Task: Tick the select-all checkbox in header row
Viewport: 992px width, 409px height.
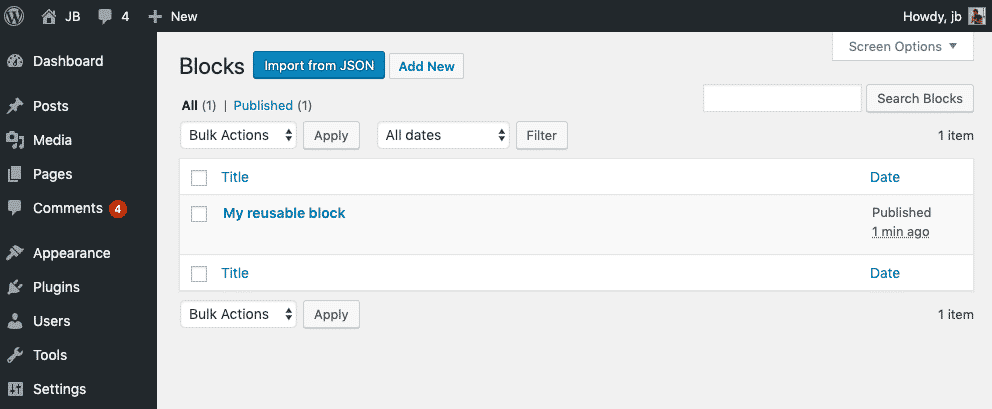Action: tap(199, 178)
